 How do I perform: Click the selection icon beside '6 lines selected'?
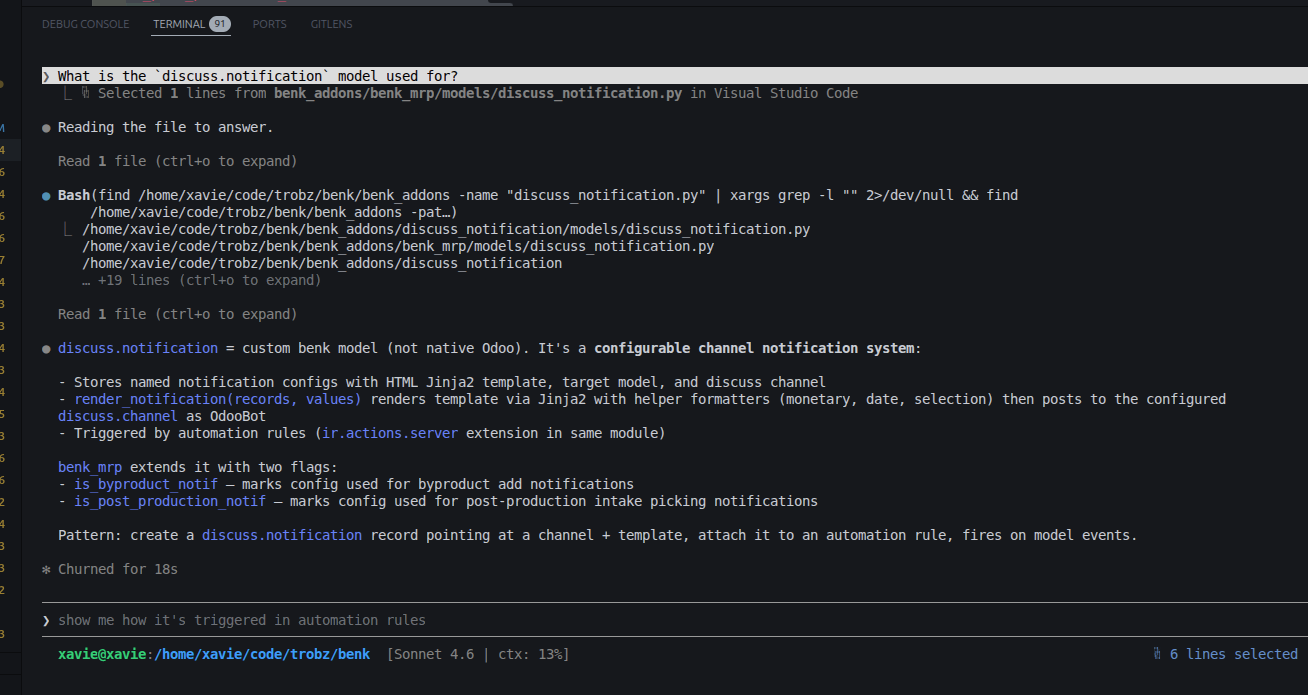1157,654
